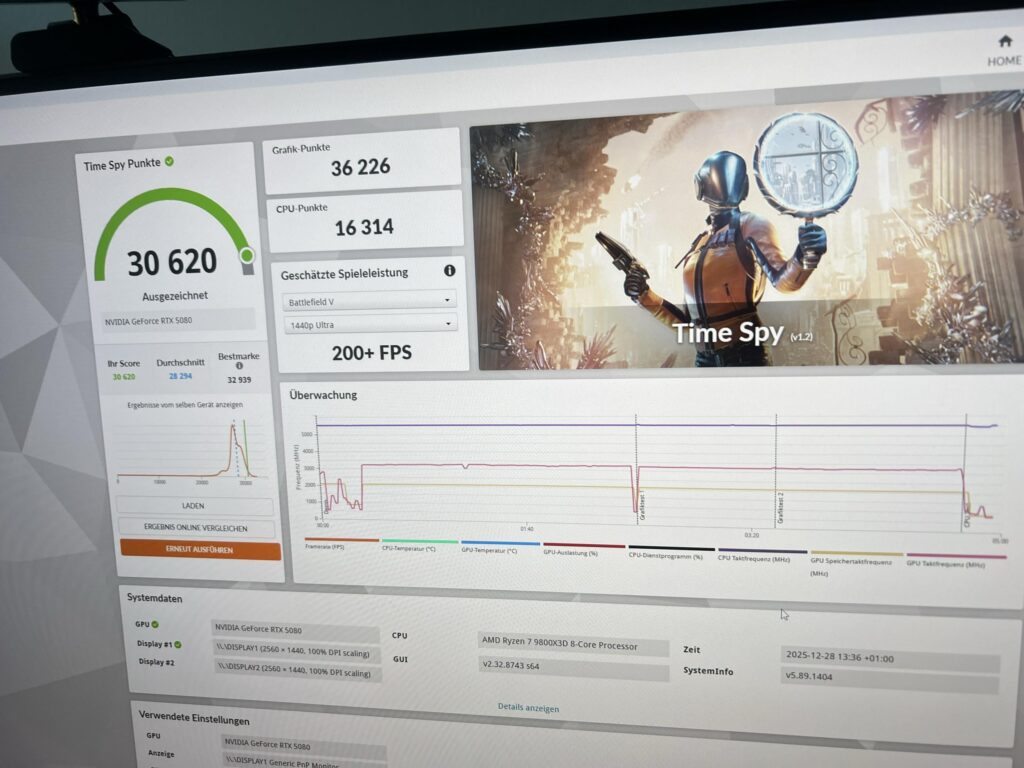This screenshot has width=1024, height=768.
Task: Toggle Framerate (FPS) legend swatch
Action: click(x=342, y=541)
